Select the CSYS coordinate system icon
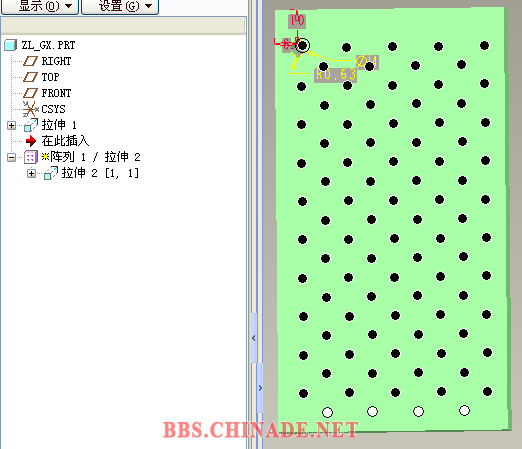 (31, 109)
